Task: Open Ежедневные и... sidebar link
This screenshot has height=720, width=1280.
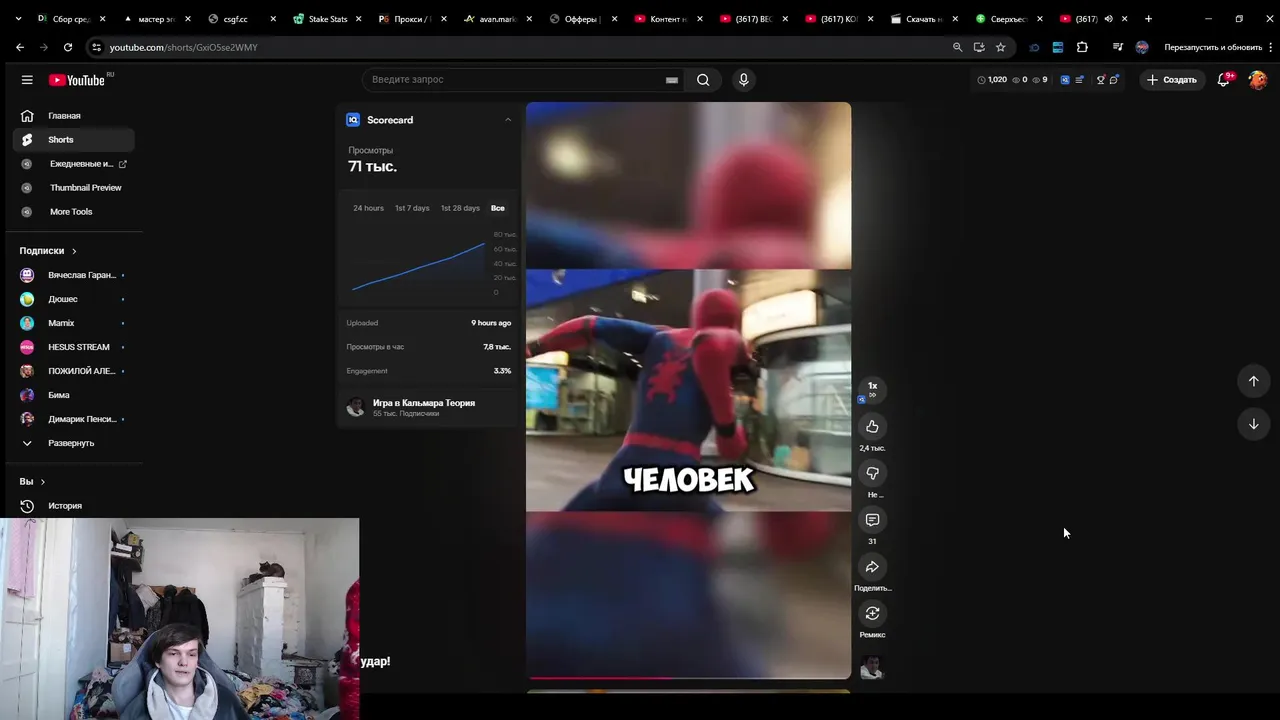Action: tap(74, 164)
